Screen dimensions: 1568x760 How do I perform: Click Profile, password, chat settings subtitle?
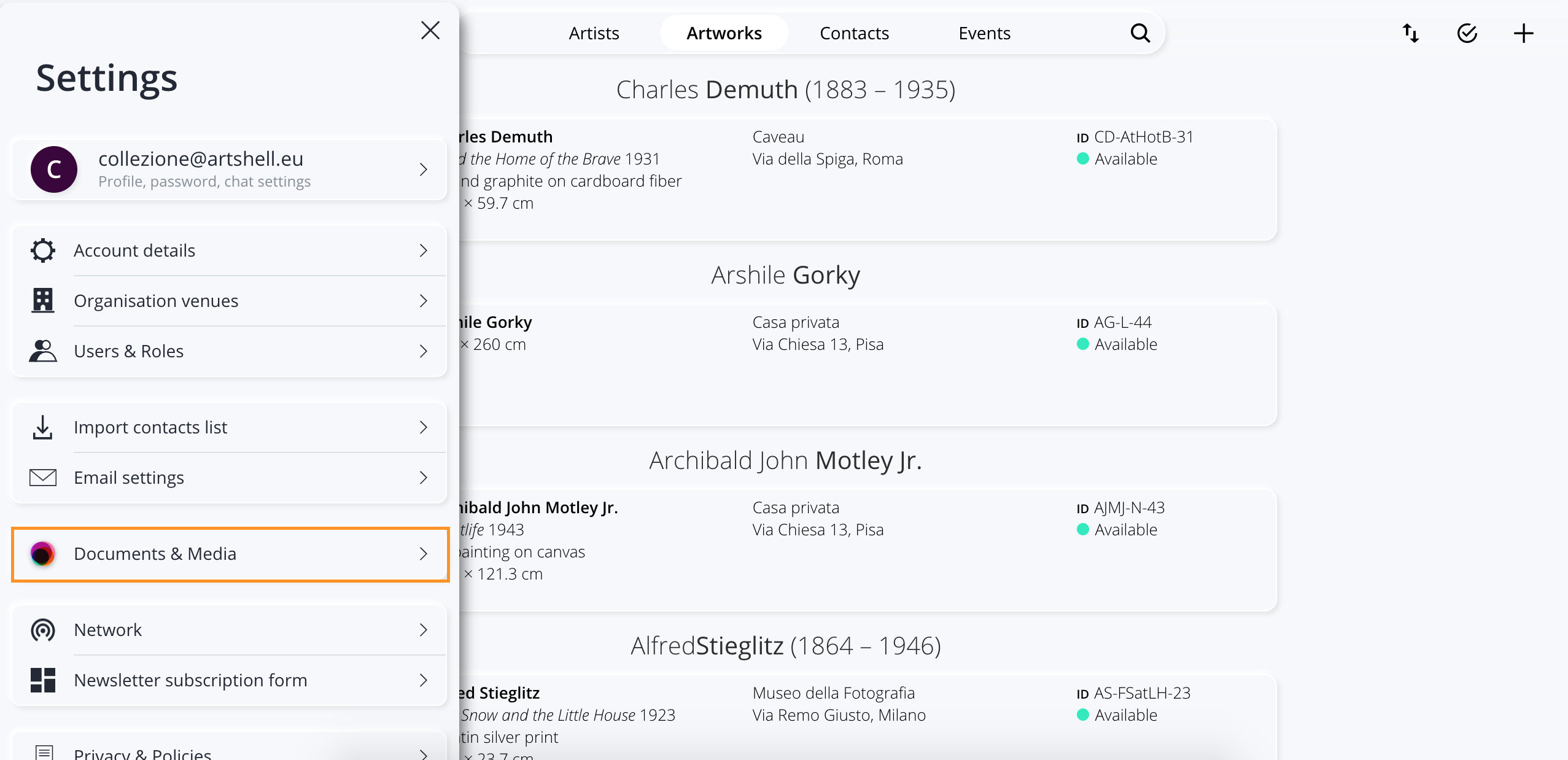[x=204, y=182]
